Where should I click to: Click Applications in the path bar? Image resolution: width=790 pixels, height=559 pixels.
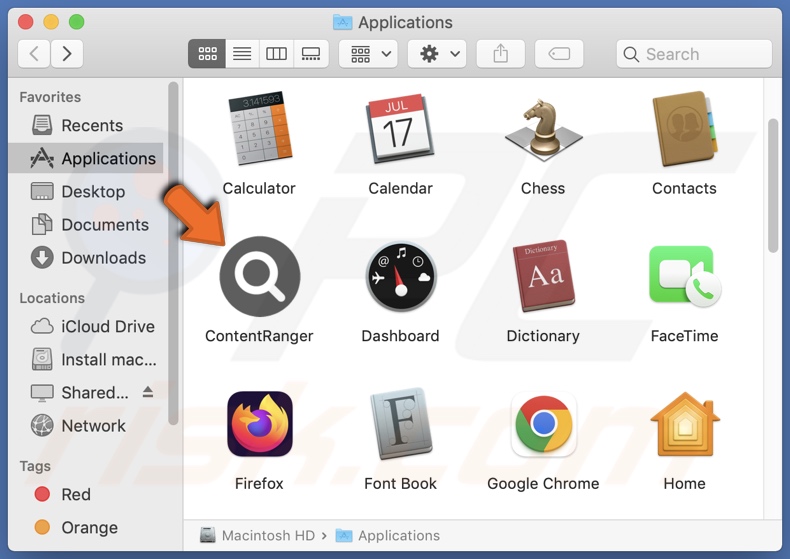pyautogui.click(x=388, y=535)
